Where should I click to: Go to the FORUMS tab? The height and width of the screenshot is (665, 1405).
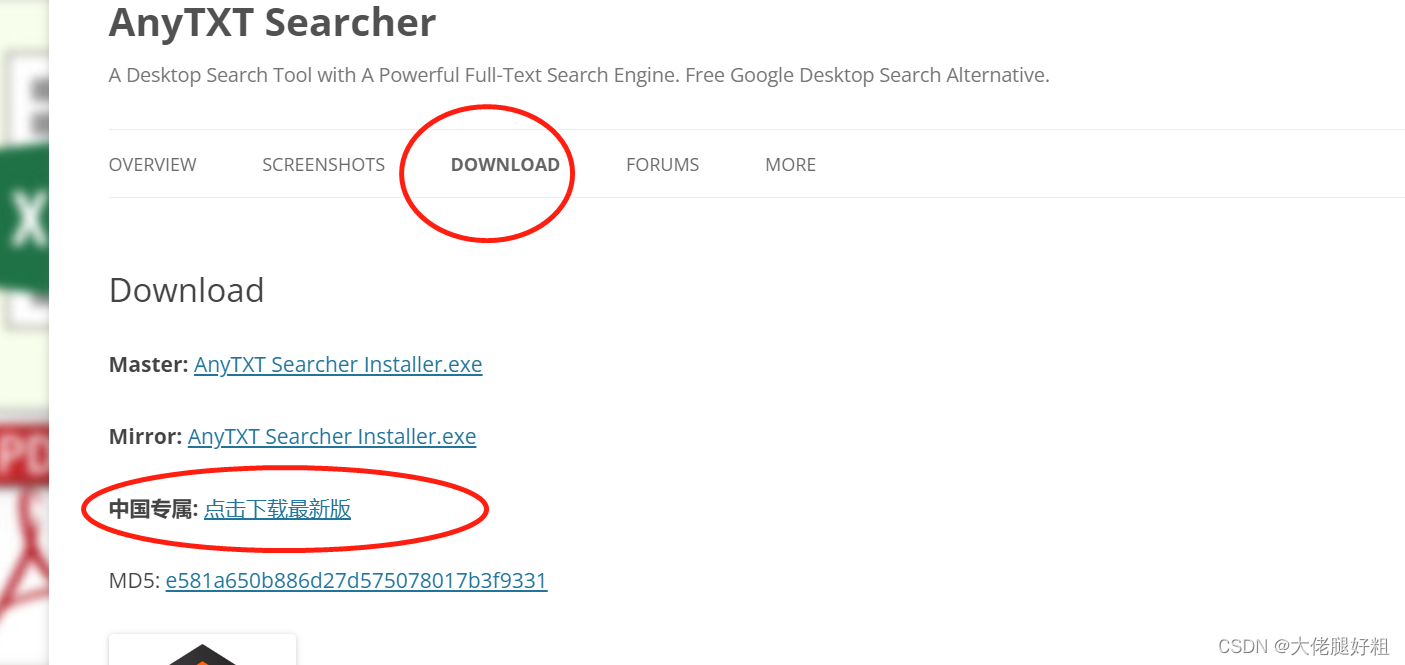click(x=662, y=165)
